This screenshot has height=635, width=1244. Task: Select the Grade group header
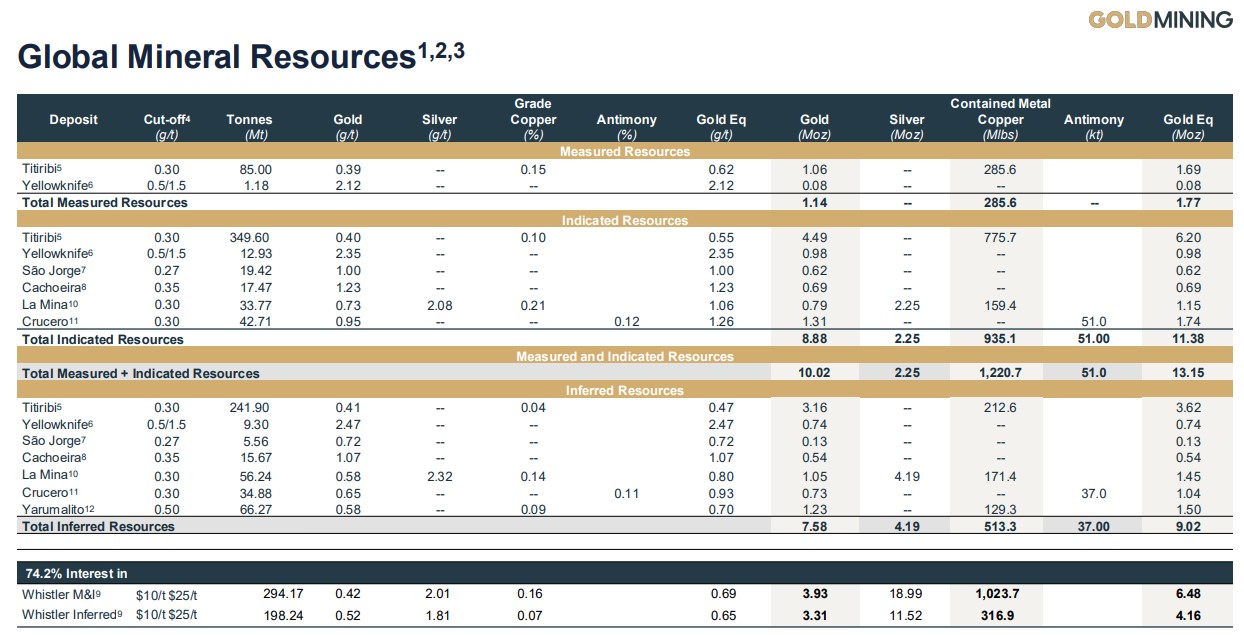pyautogui.click(x=533, y=103)
